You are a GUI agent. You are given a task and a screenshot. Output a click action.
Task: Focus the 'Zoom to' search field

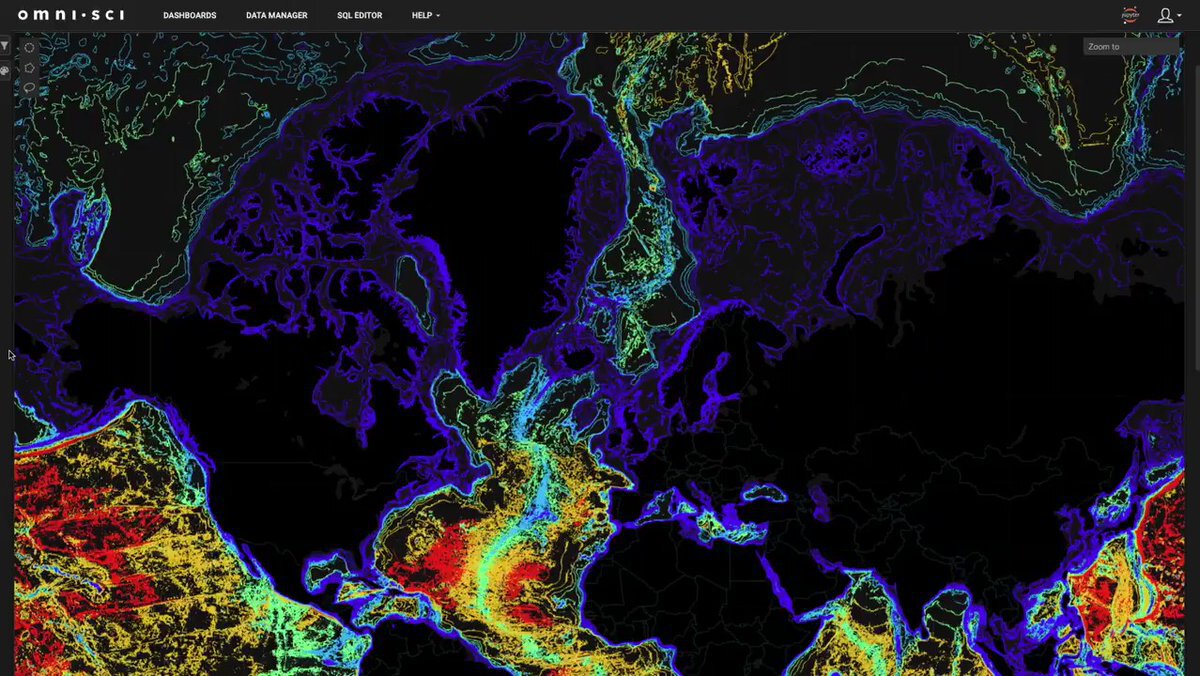pyautogui.click(x=1131, y=47)
